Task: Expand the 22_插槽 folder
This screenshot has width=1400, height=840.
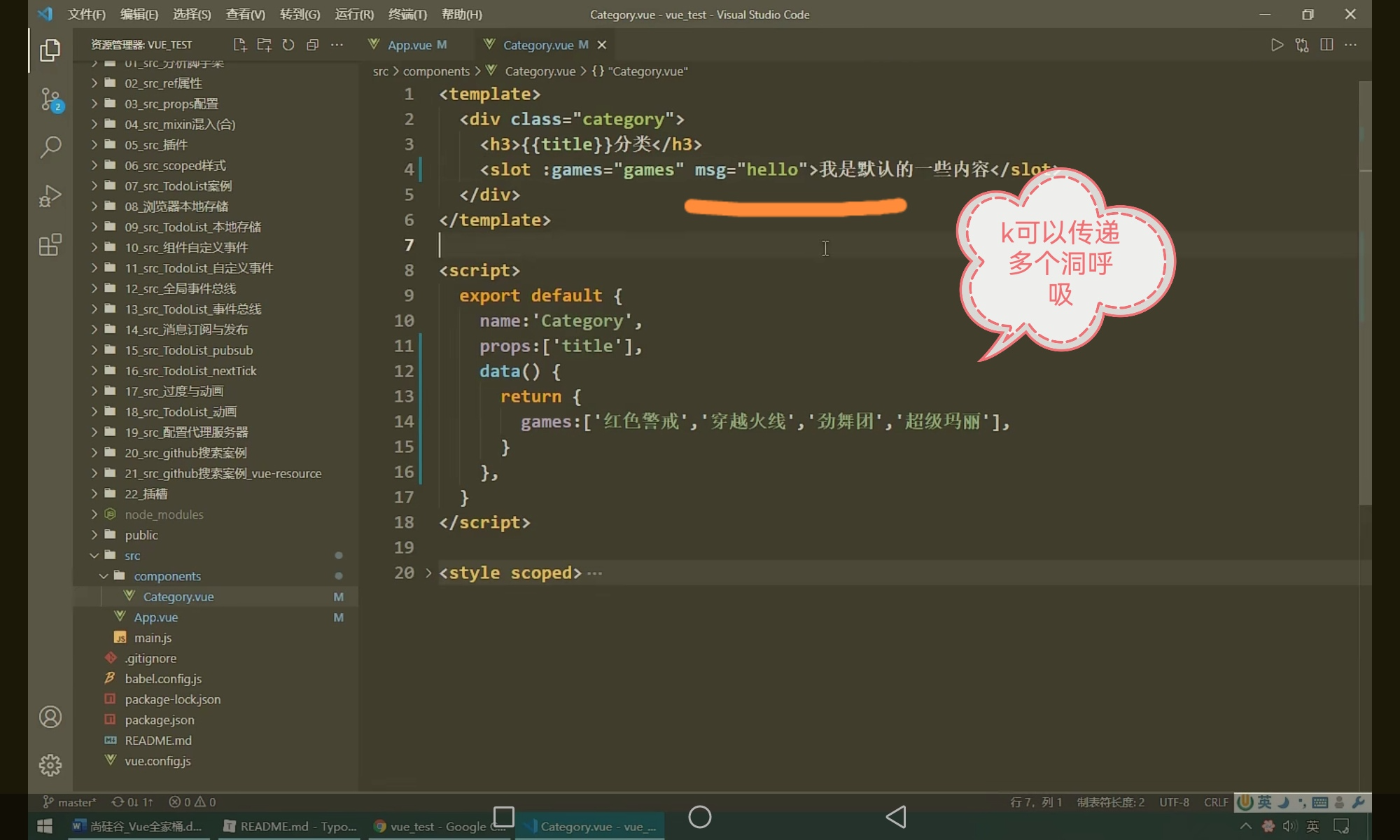Action: (x=146, y=494)
